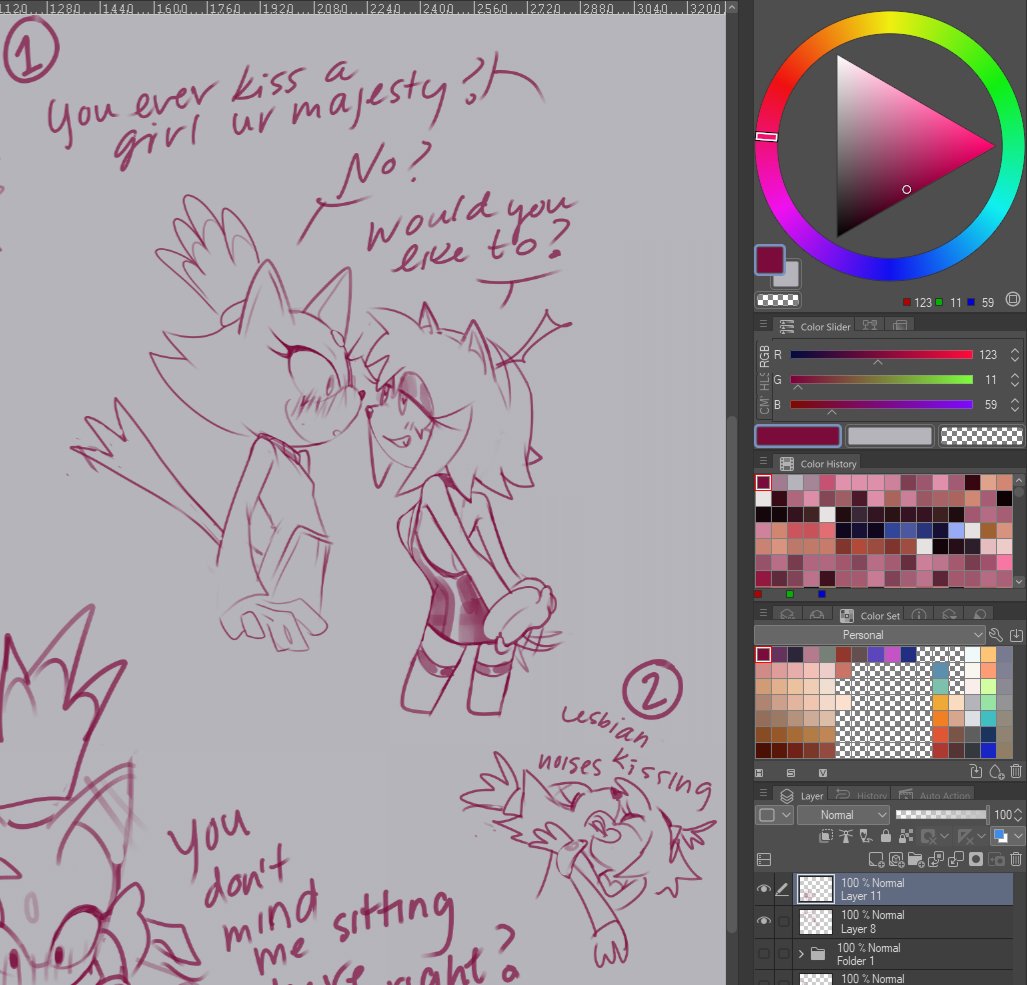Switch color wheel space with circle-square icon

coord(1013,300)
